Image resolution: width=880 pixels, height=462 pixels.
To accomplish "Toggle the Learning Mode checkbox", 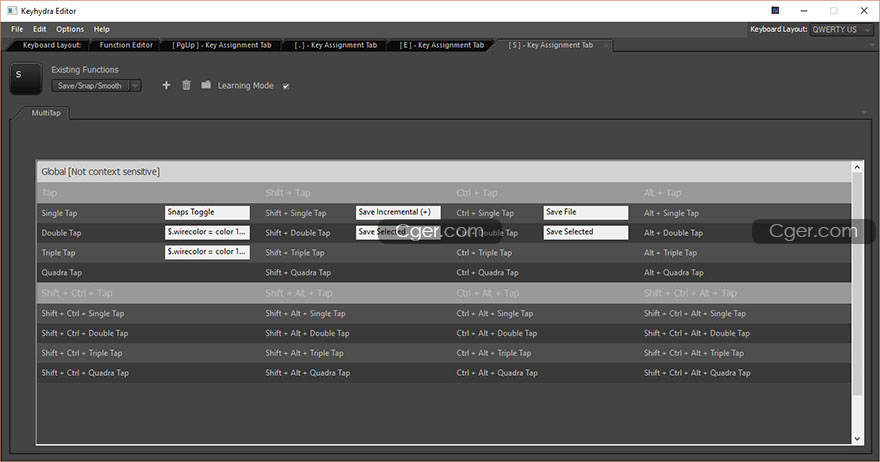I will 286,86.
